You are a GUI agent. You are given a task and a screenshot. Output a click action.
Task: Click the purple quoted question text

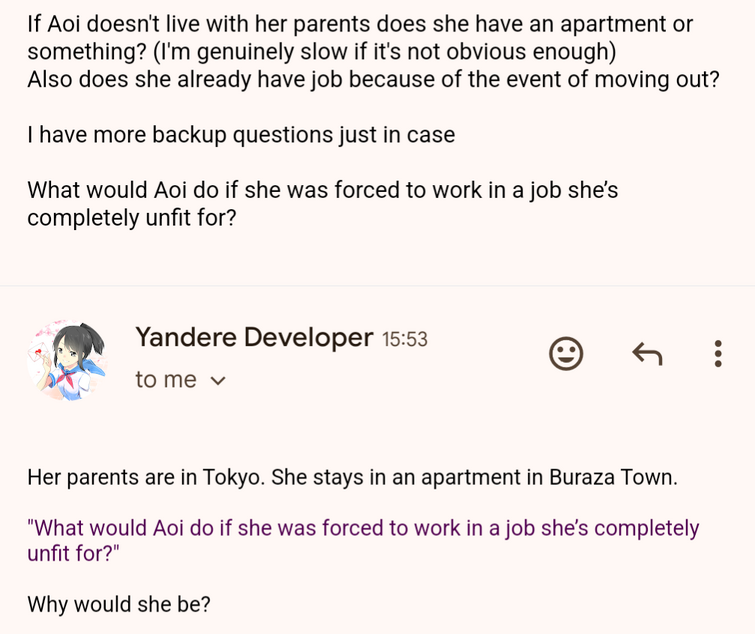[x=363, y=541]
